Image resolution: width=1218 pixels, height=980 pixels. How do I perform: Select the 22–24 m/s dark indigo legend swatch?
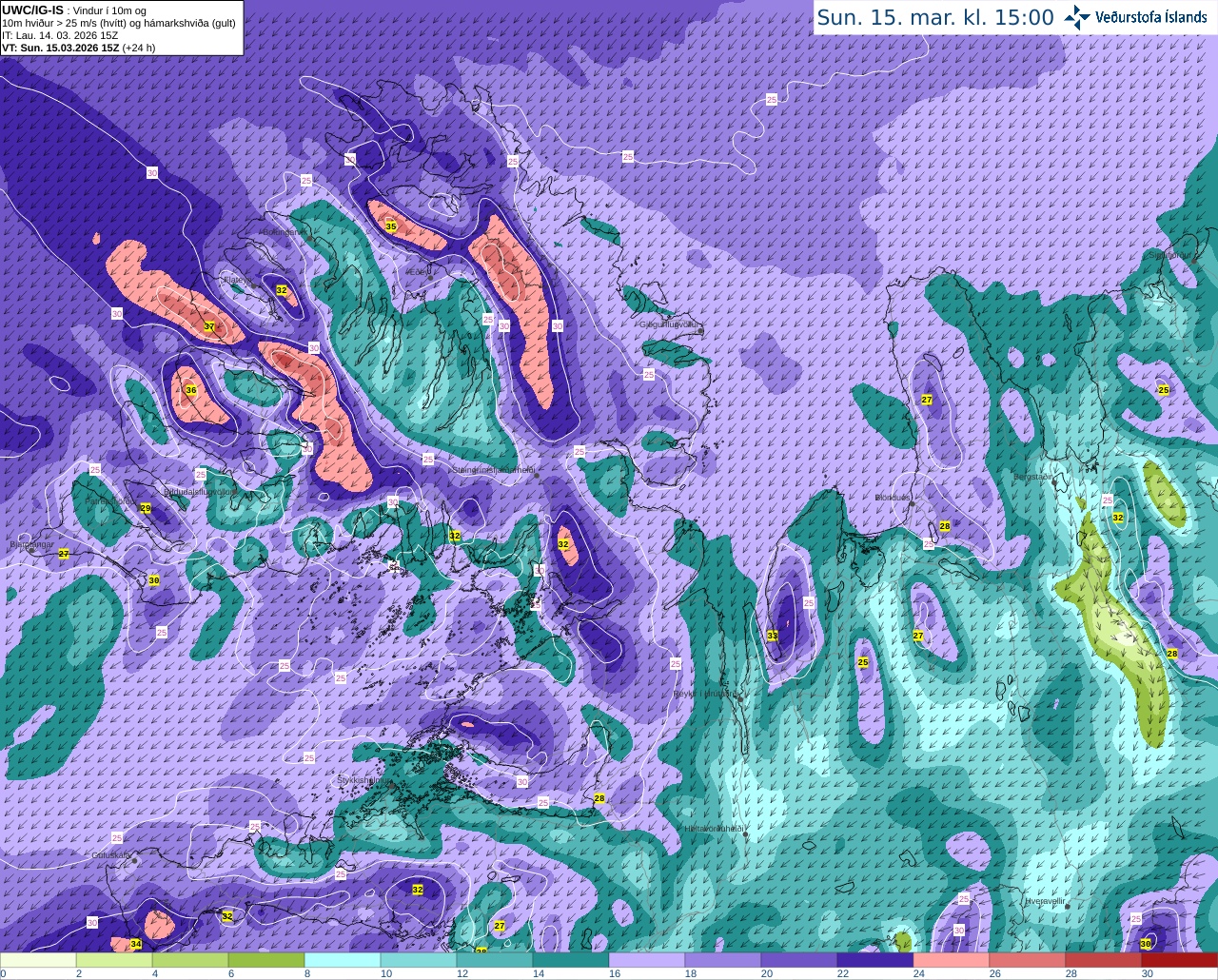(875, 960)
